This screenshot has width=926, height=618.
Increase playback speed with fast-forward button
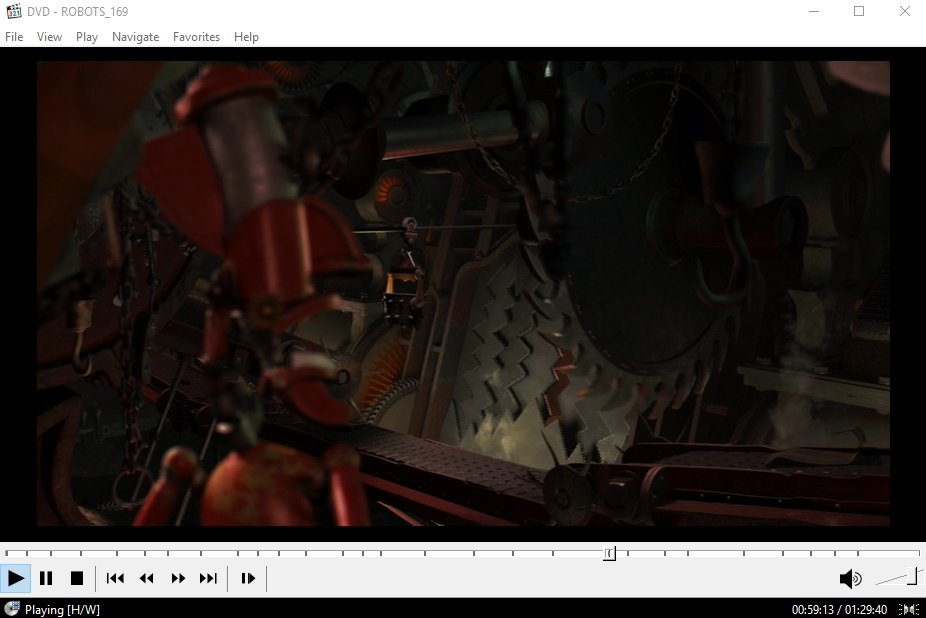pyautogui.click(x=178, y=578)
